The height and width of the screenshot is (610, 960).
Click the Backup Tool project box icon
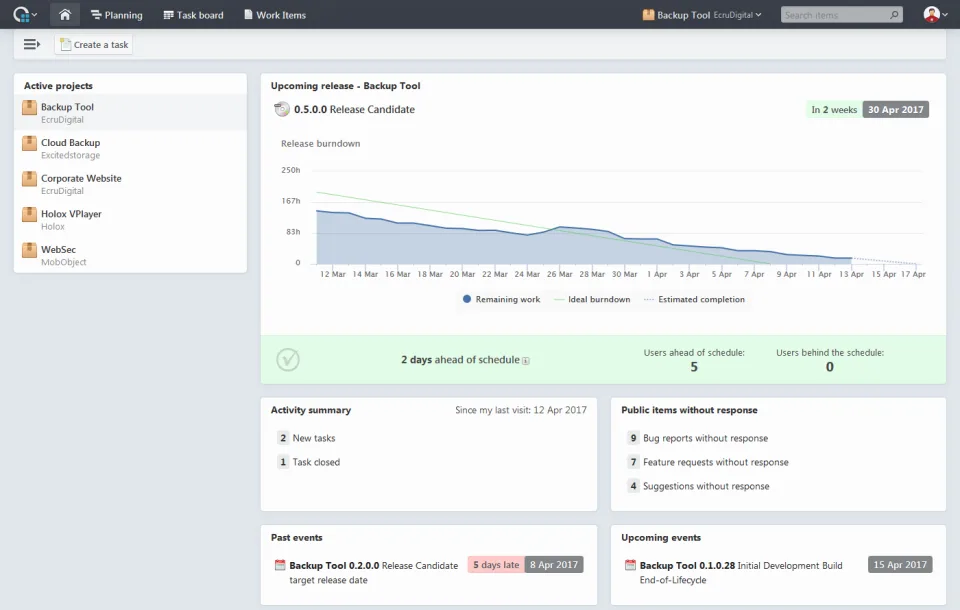pyautogui.click(x=29, y=108)
